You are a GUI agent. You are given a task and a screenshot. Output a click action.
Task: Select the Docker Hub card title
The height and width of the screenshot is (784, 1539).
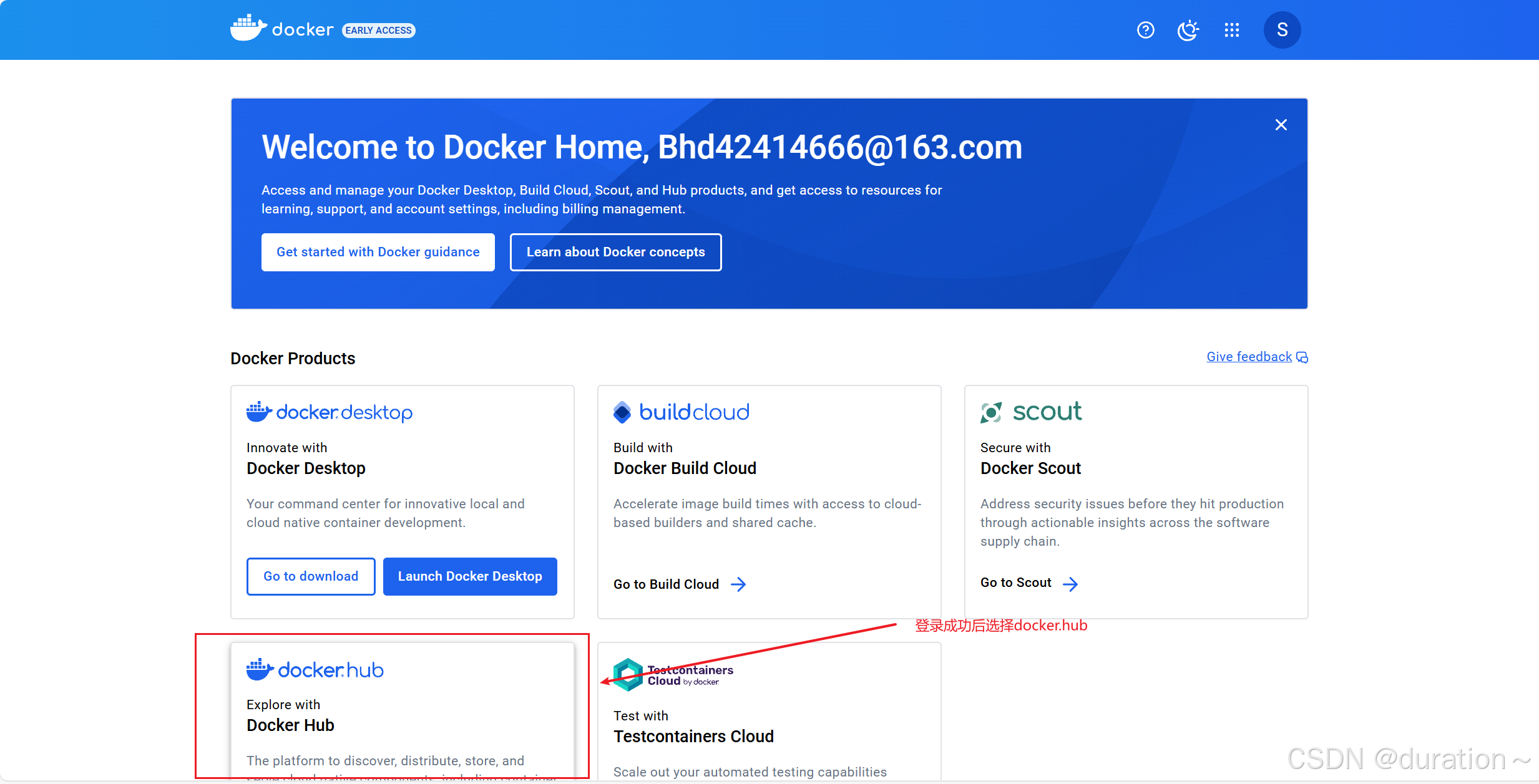click(x=290, y=725)
